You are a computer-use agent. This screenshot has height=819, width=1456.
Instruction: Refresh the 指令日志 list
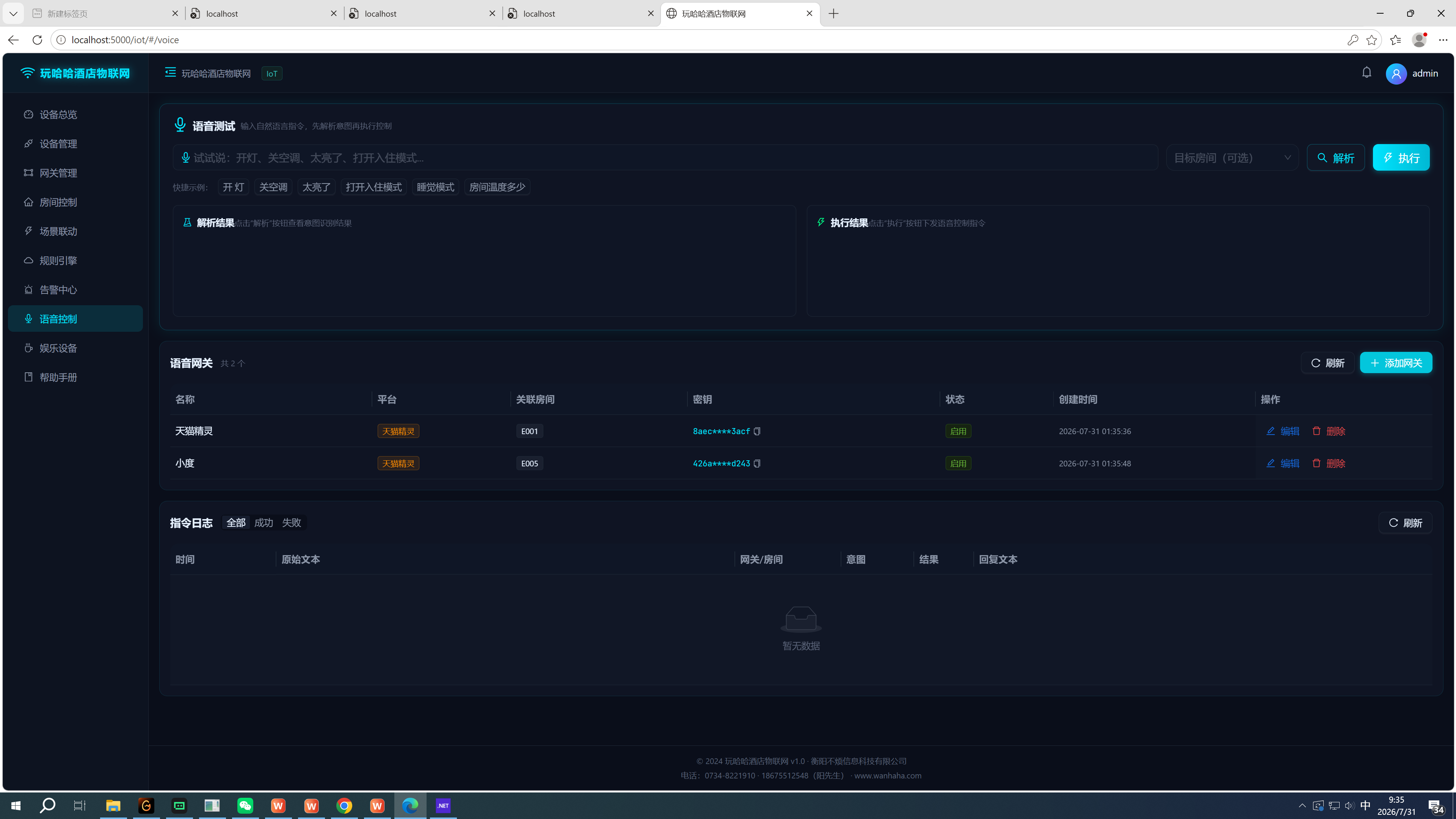pyautogui.click(x=1405, y=523)
